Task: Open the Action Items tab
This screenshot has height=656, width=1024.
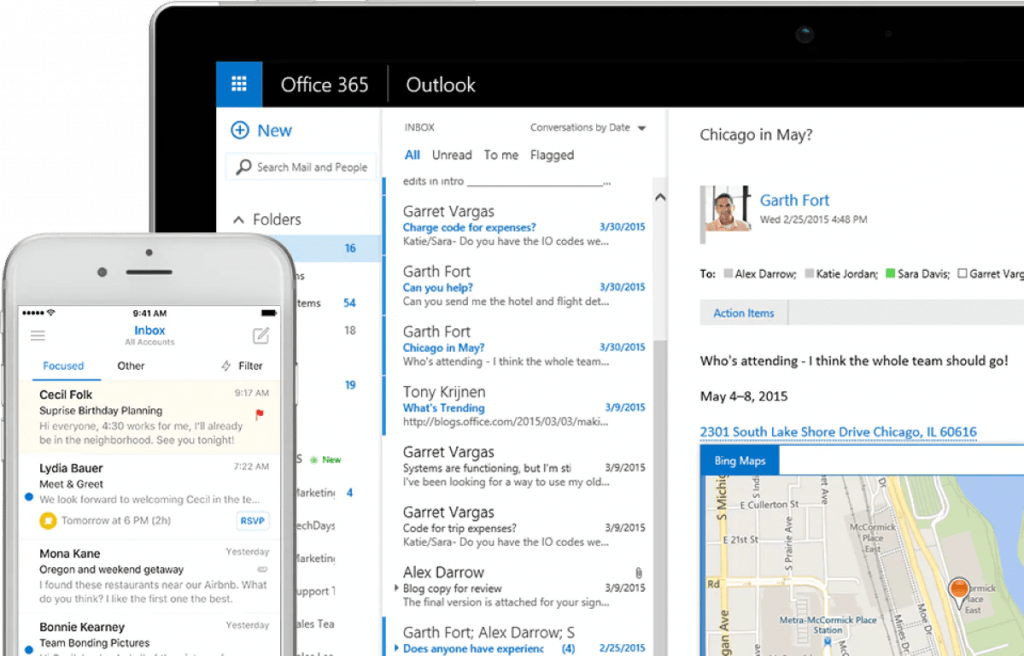Action: click(744, 313)
